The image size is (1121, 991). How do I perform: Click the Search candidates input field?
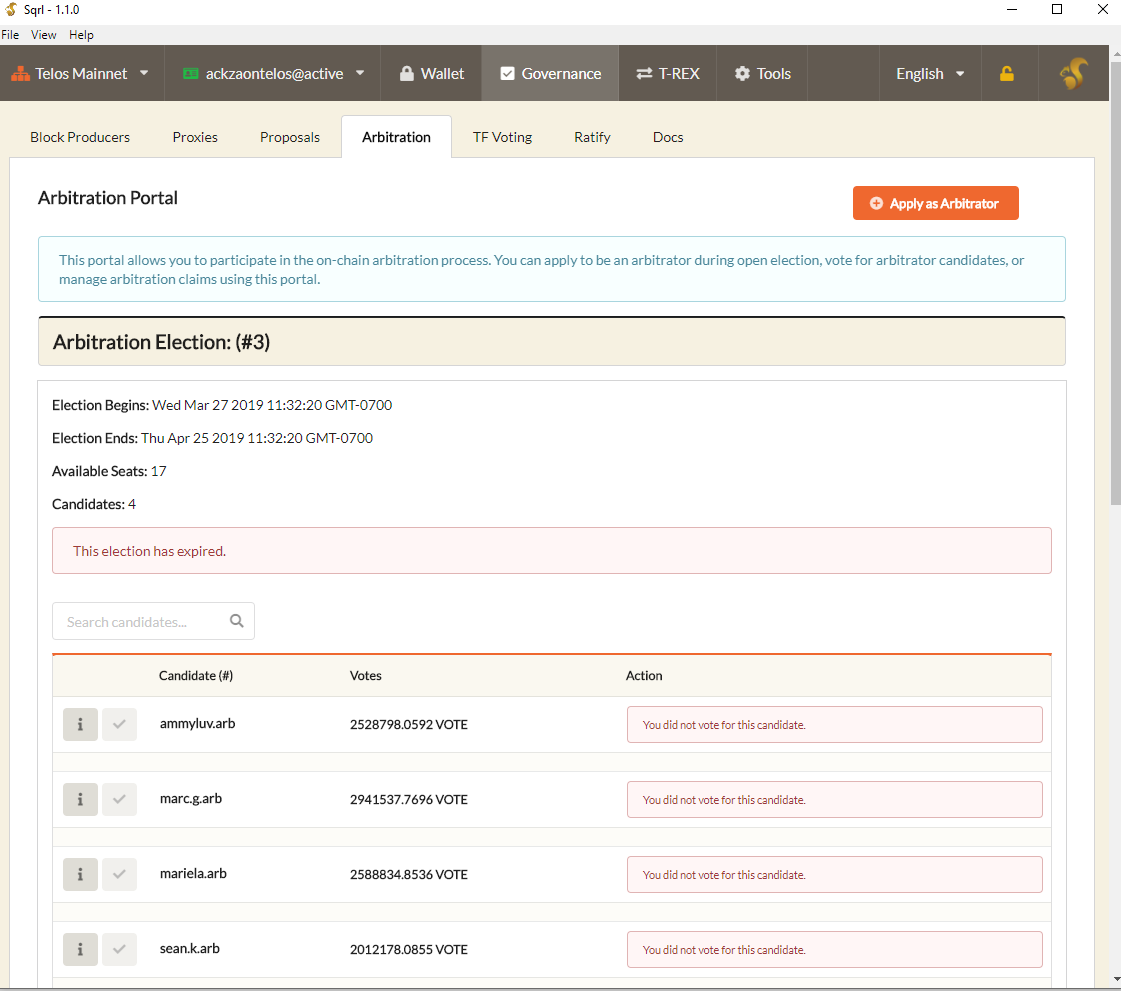click(x=140, y=621)
